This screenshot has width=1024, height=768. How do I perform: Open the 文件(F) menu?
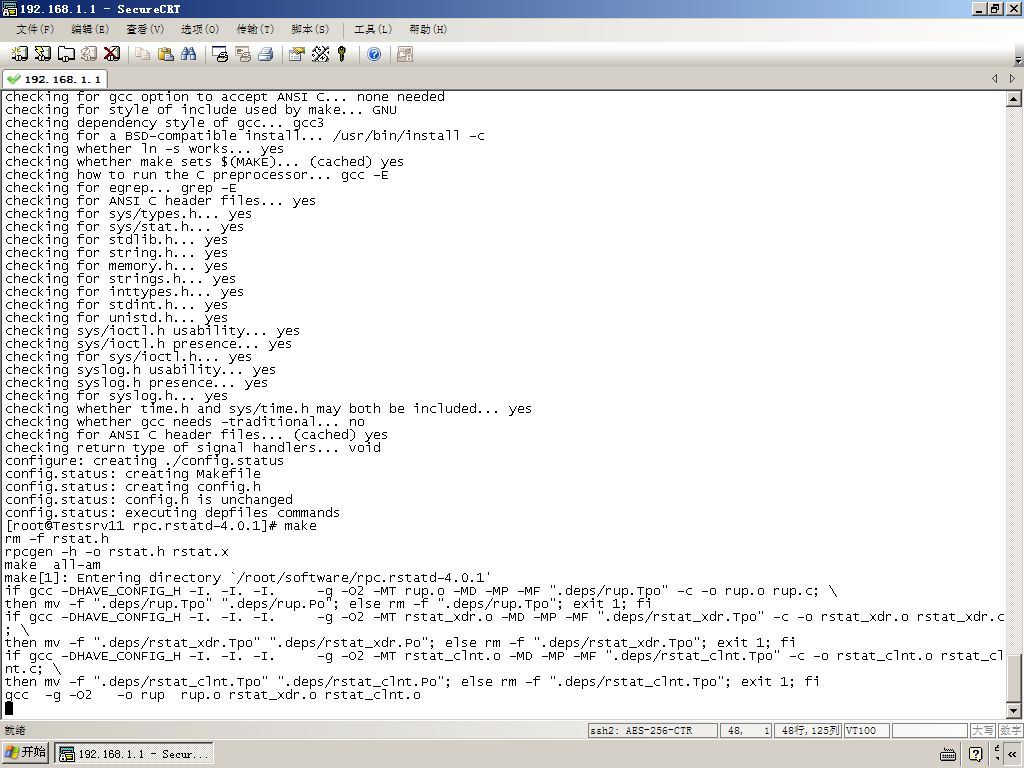35,29
